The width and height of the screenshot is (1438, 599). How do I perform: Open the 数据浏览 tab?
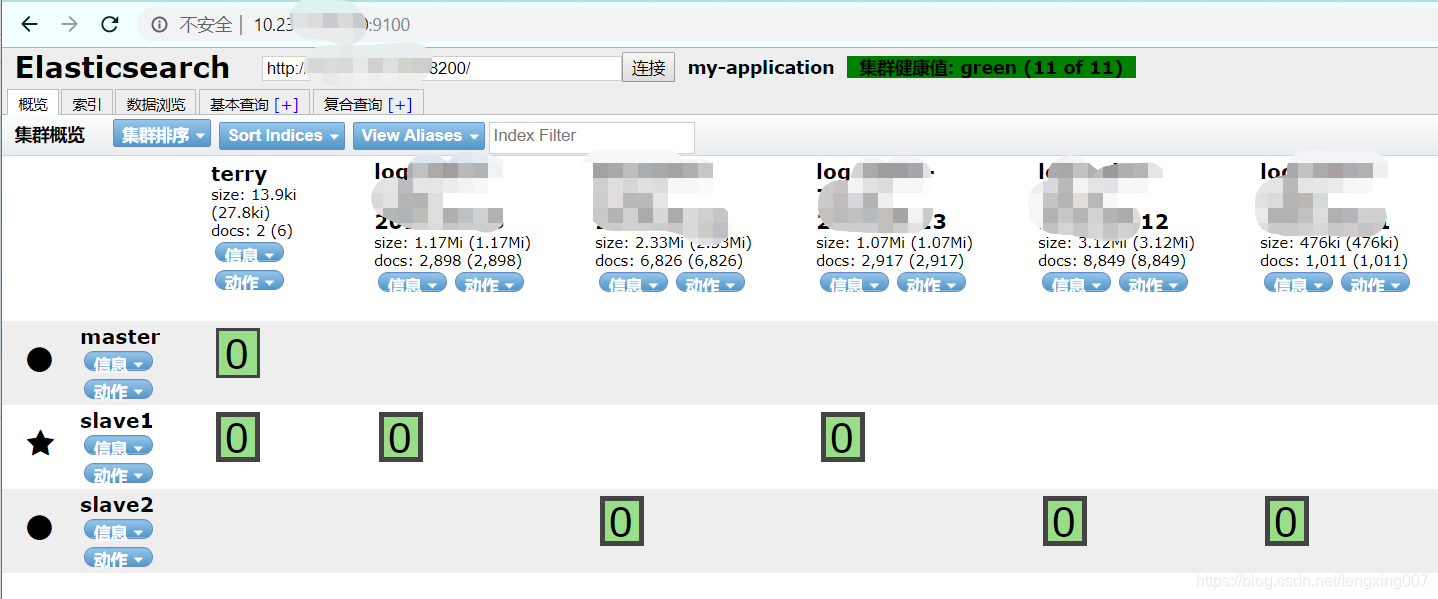(x=156, y=104)
